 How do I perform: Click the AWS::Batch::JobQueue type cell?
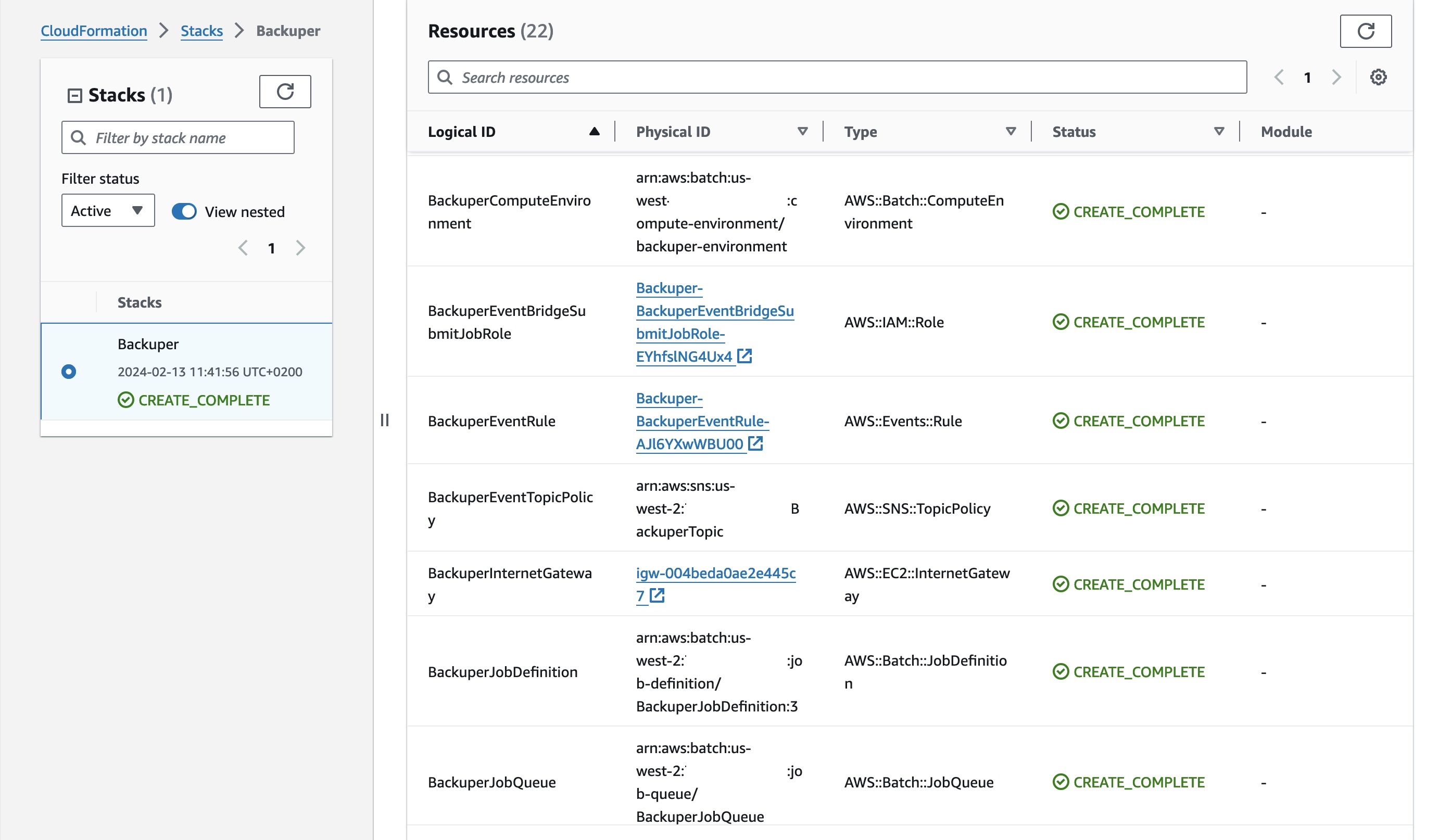click(x=919, y=782)
